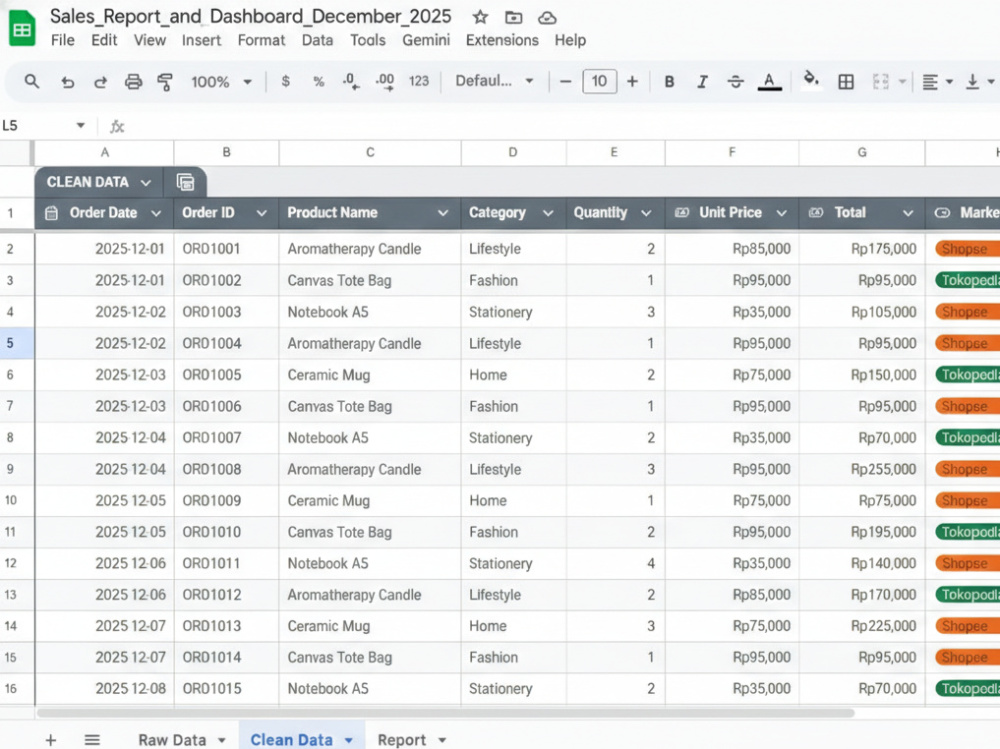Select the Rp255,000 total cell
Viewport: 1000px width, 749px height.
tap(862, 469)
